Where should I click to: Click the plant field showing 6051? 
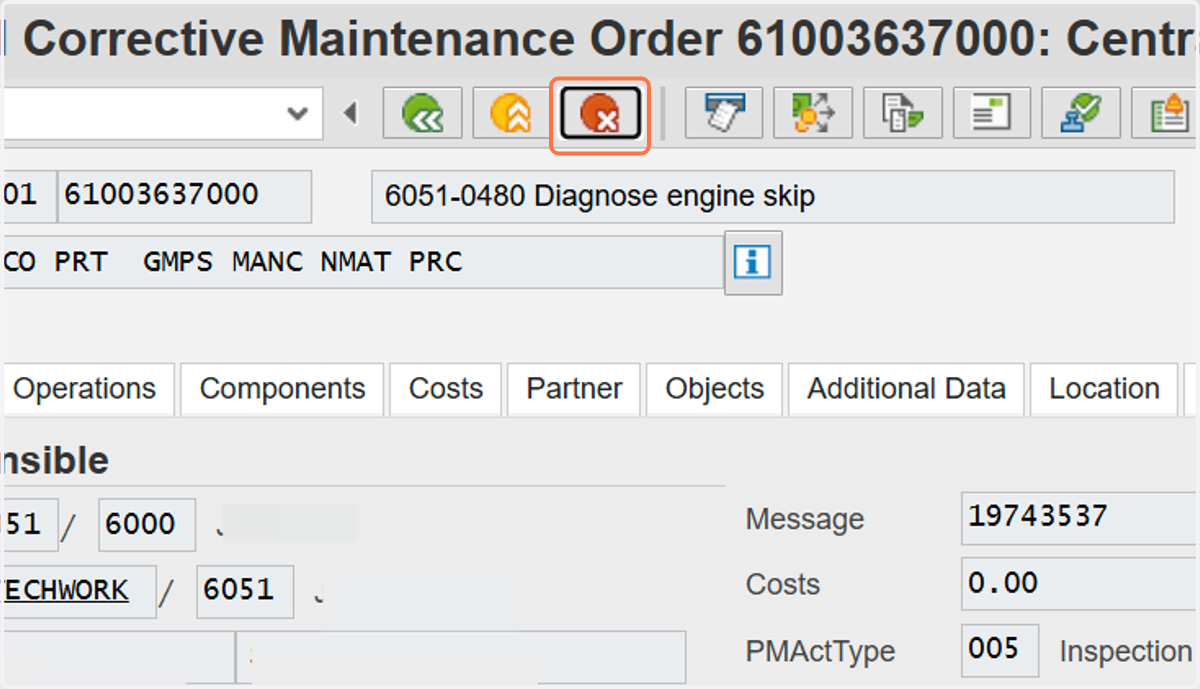245,590
